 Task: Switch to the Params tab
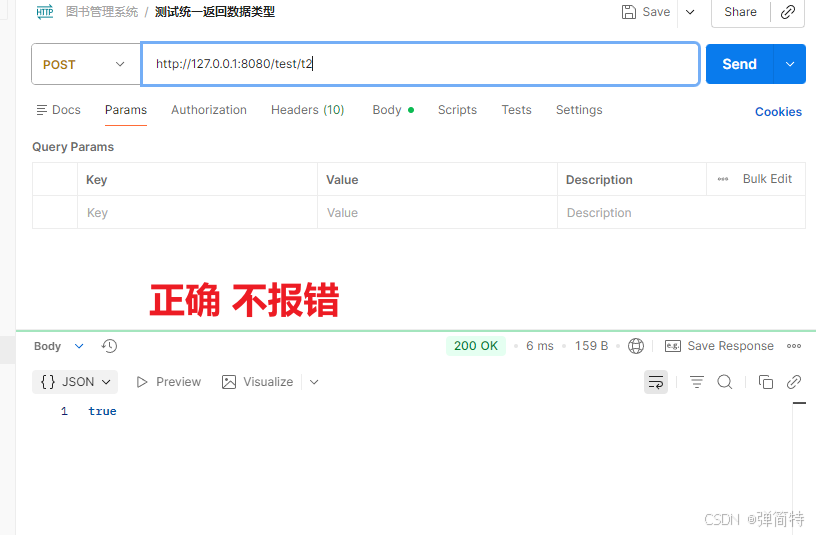(126, 110)
